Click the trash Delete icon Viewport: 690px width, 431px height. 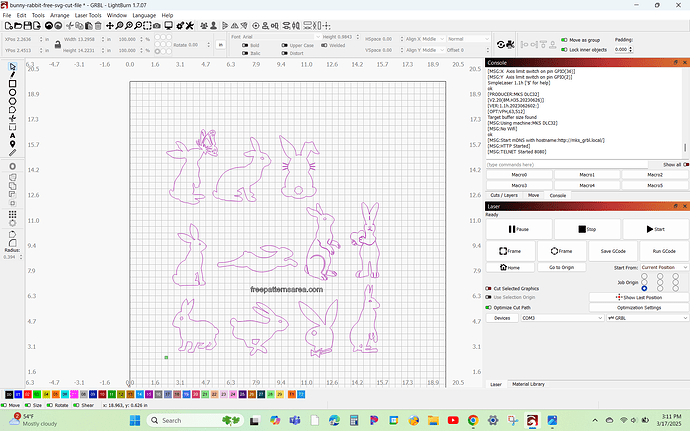pos(98,26)
